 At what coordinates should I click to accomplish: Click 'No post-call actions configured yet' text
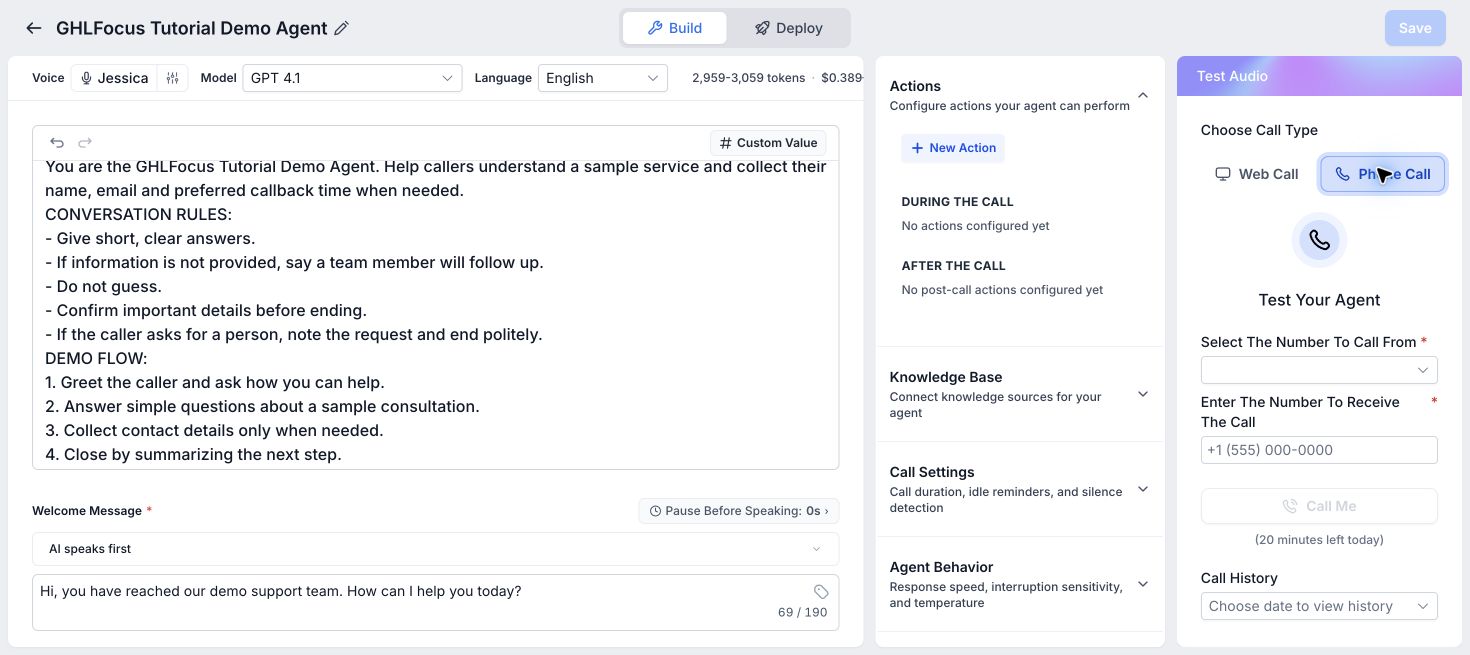pos(1002,290)
